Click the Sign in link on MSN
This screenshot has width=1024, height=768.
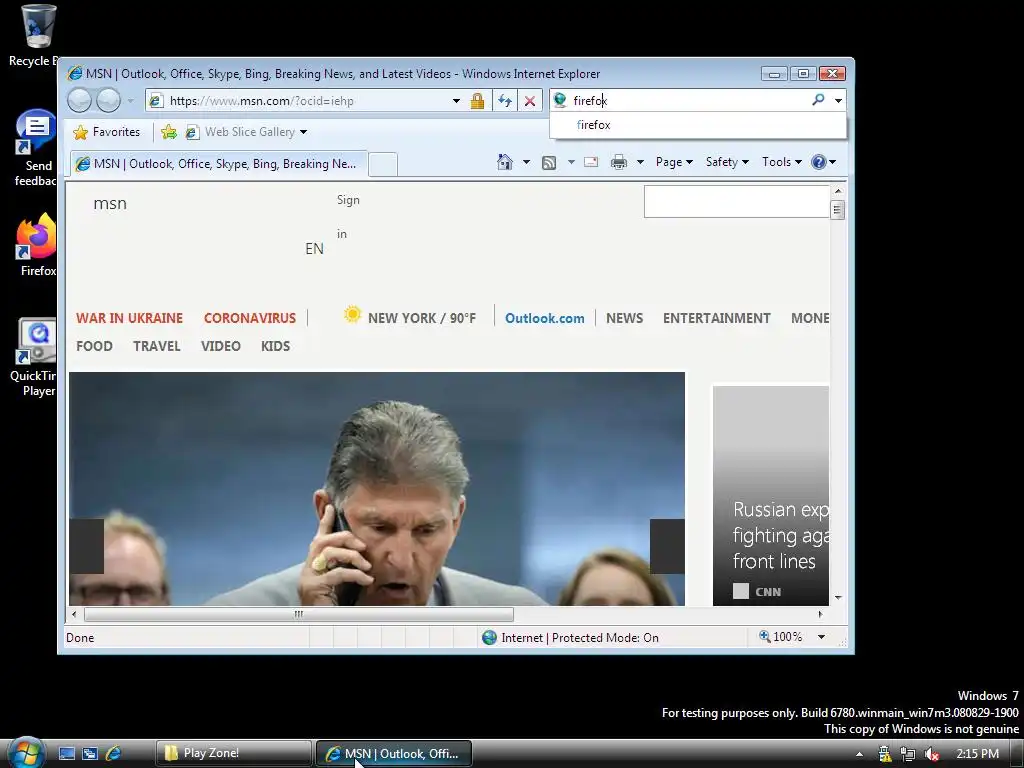click(348, 217)
